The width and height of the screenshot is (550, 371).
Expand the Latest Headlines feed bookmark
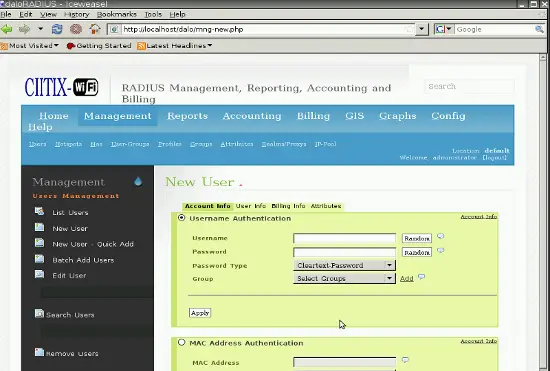tap(175, 46)
